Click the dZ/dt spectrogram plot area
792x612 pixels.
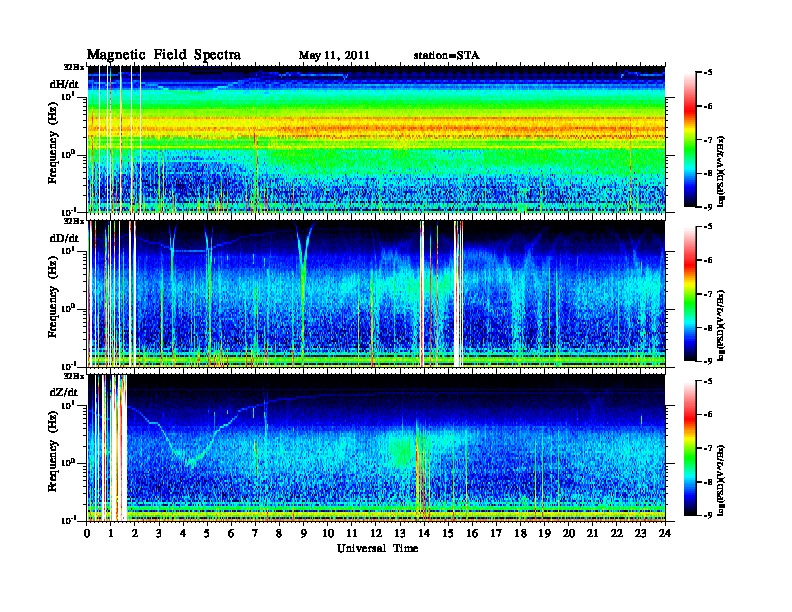pos(376,448)
